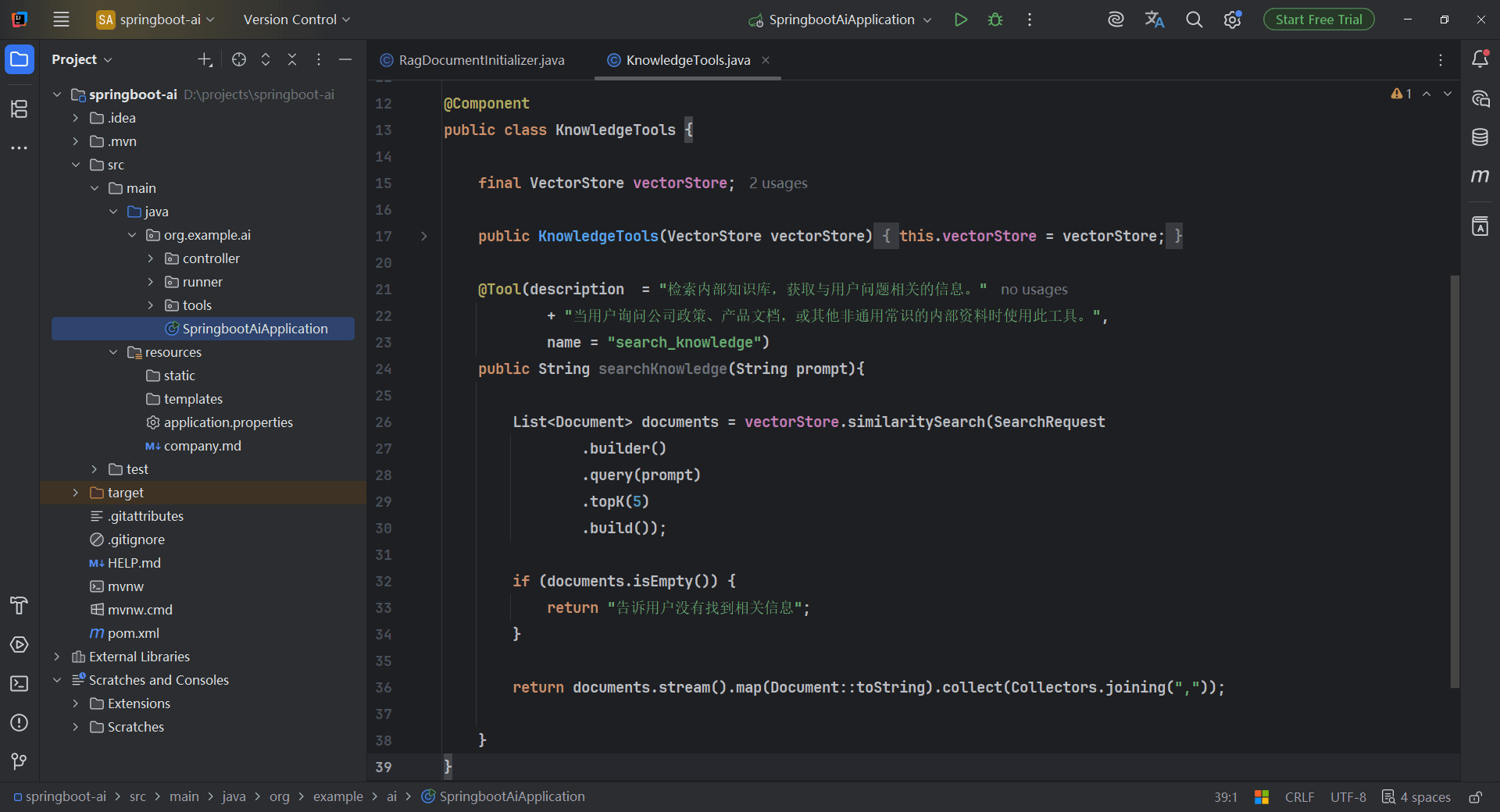Click editor vertical scrollbar
The height and width of the screenshot is (812, 1500).
(x=1455, y=481)
